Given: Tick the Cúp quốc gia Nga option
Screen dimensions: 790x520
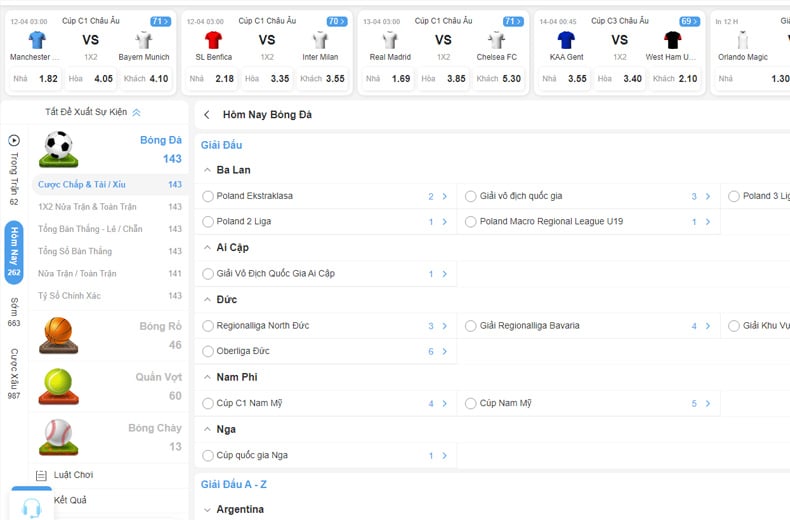Looking at the screenshot, I should pos(208,455).
